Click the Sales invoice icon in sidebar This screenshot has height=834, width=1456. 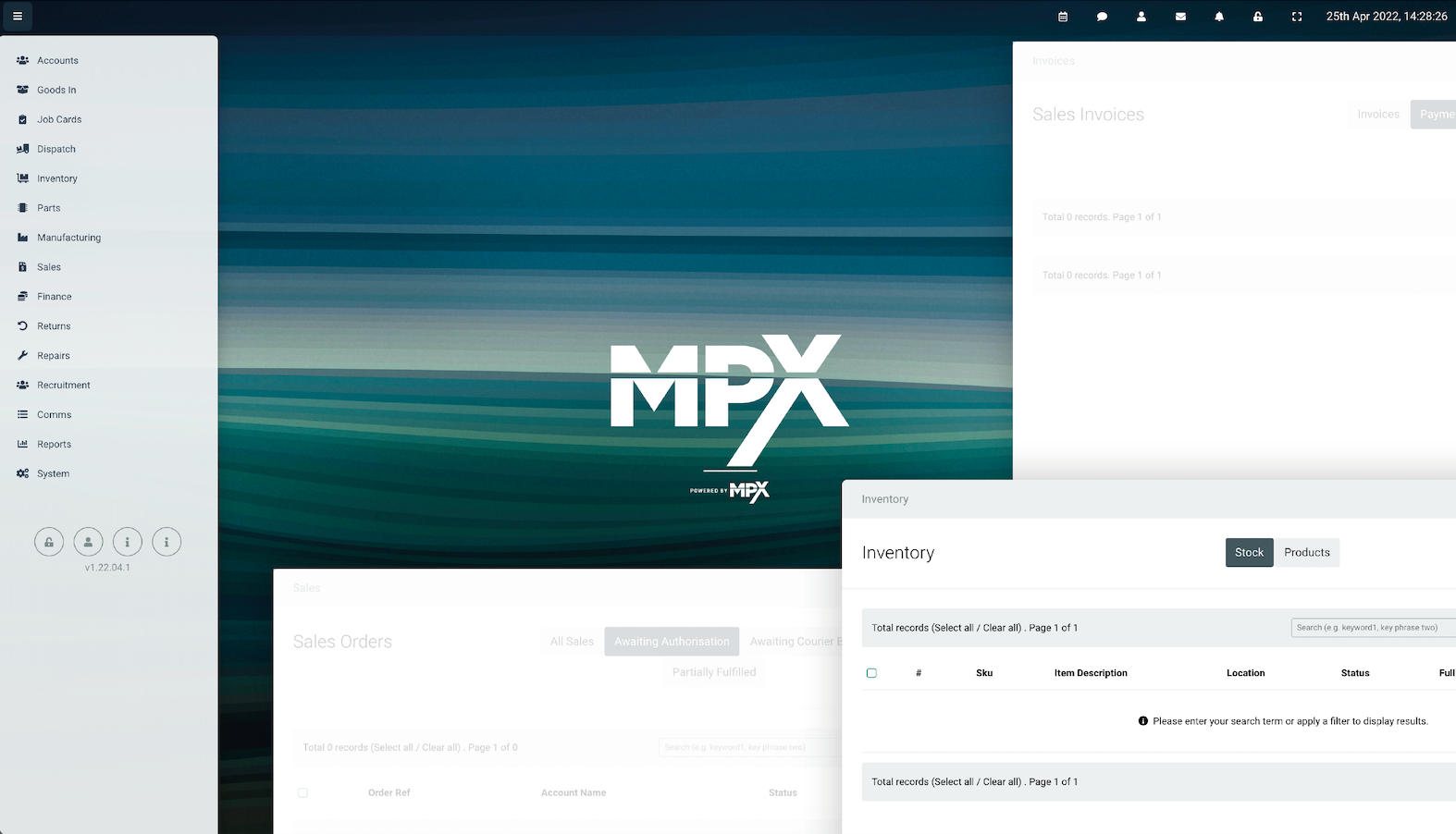[22, 267]
